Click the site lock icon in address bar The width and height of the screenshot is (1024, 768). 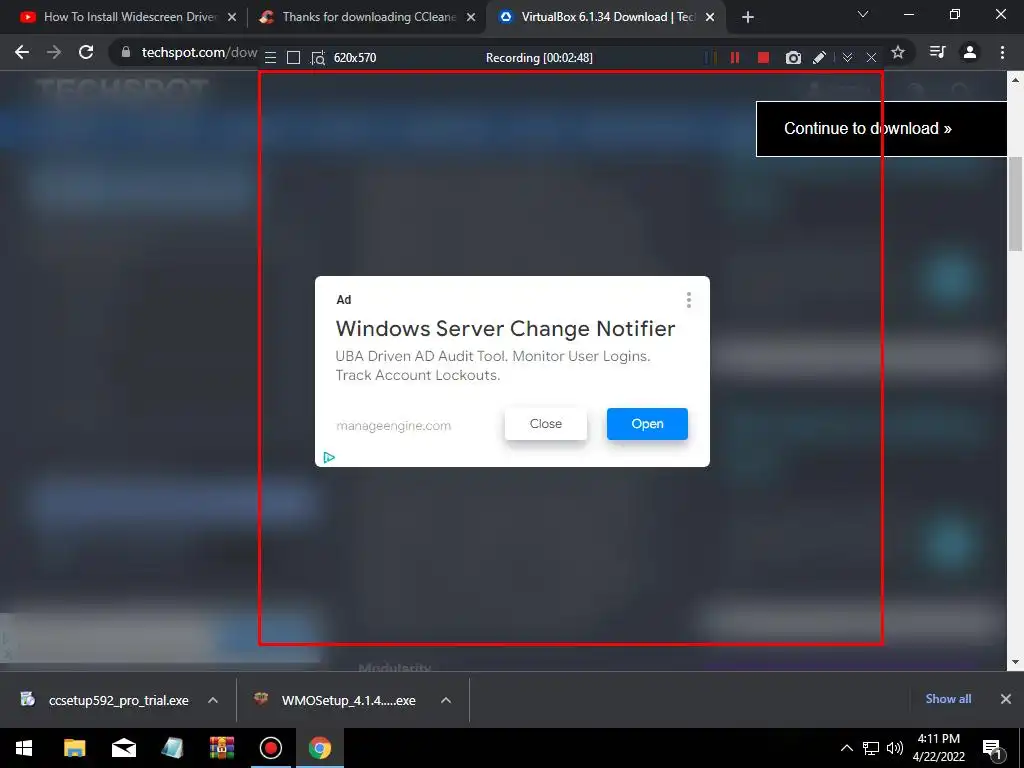point(126,52)
